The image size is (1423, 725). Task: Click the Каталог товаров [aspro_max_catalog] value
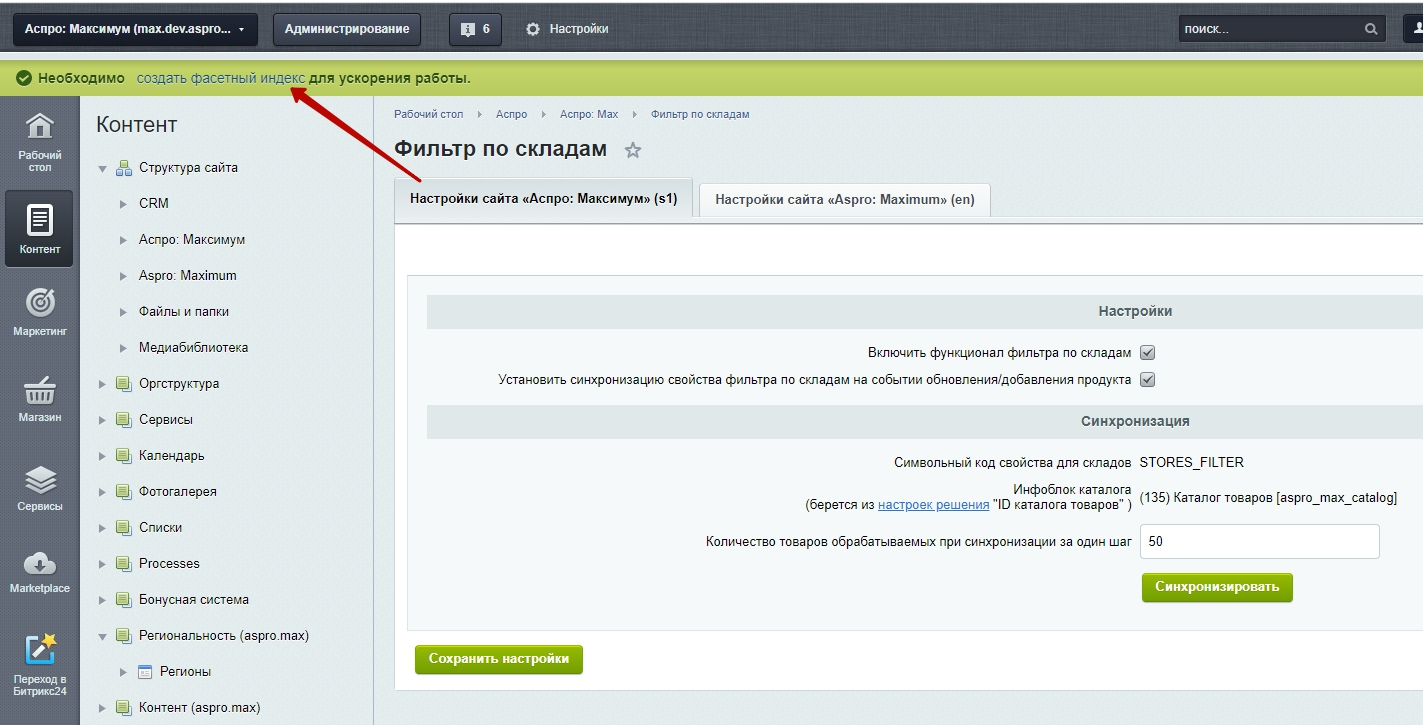pyautogui.click(x=1268, y=497)
